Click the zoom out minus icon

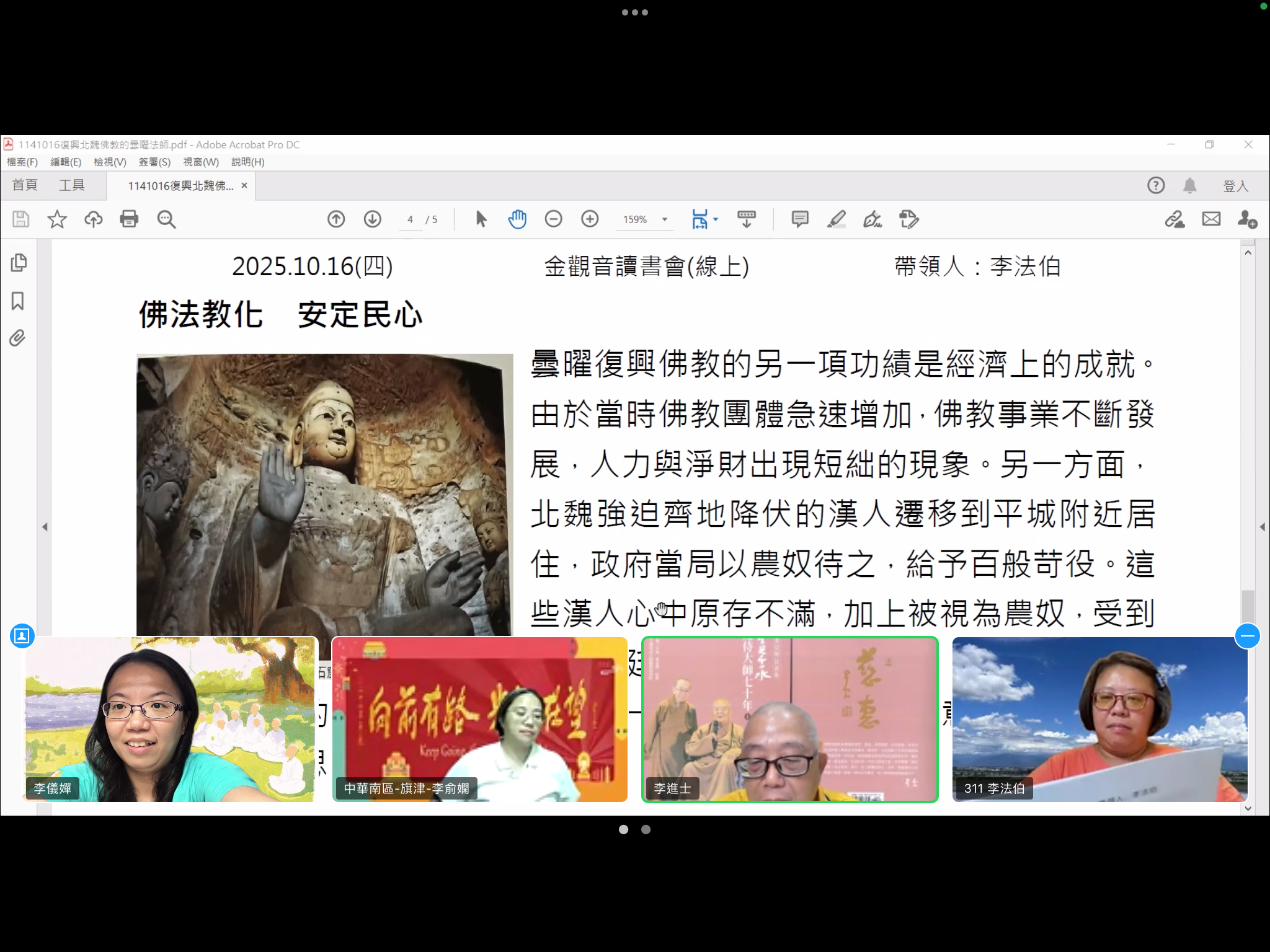(x=553, y=219)
